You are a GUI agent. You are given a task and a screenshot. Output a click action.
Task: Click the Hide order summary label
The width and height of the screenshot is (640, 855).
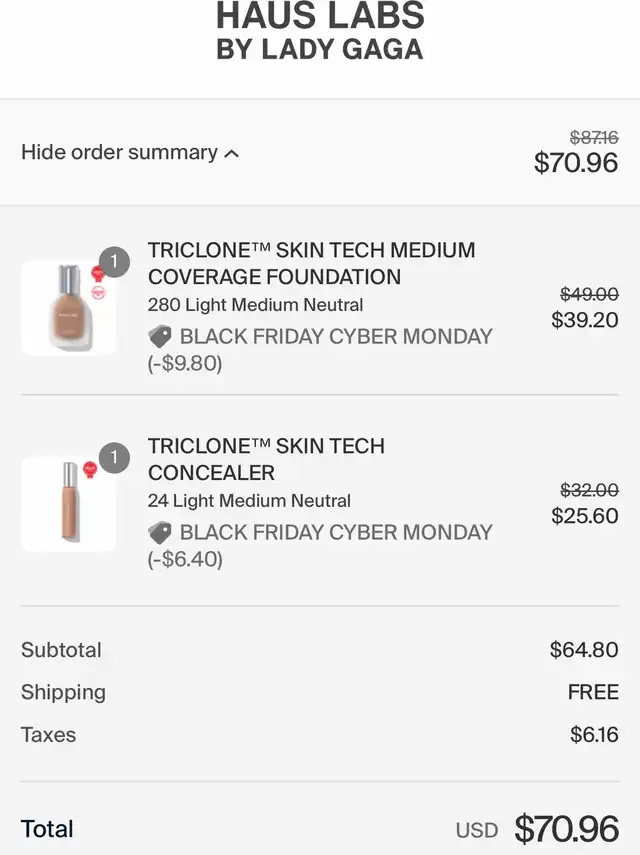pos(119,152)
